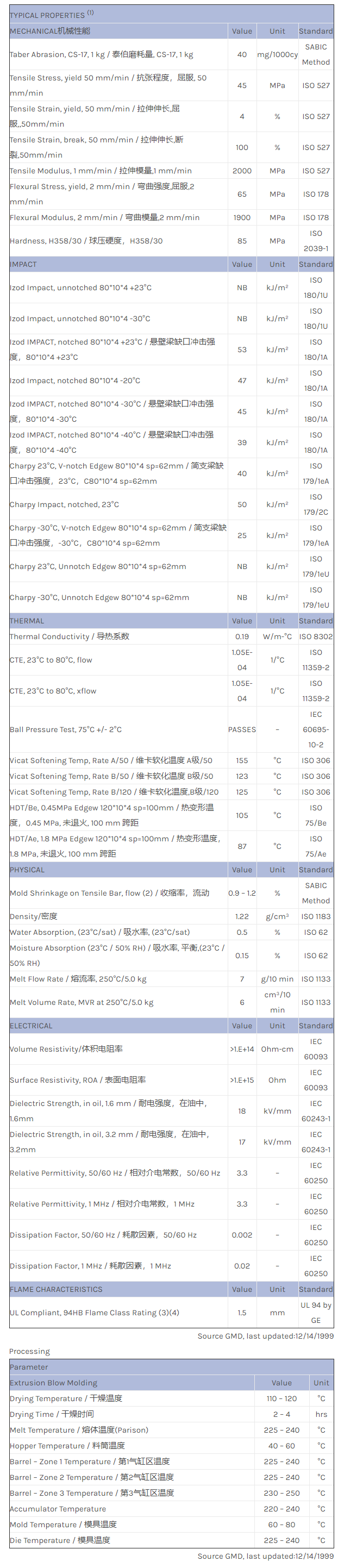Click the UL Compliant 94HB Flame Class row
The width and height of the screenshot is (338, 1568).
pyautogui.click(x=95, y=1313)
